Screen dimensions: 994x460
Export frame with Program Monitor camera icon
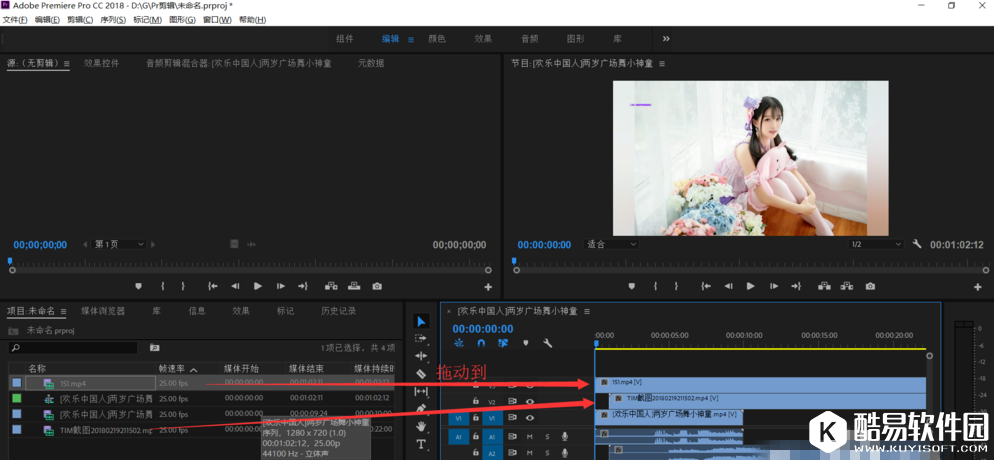(x=870, y=286)
